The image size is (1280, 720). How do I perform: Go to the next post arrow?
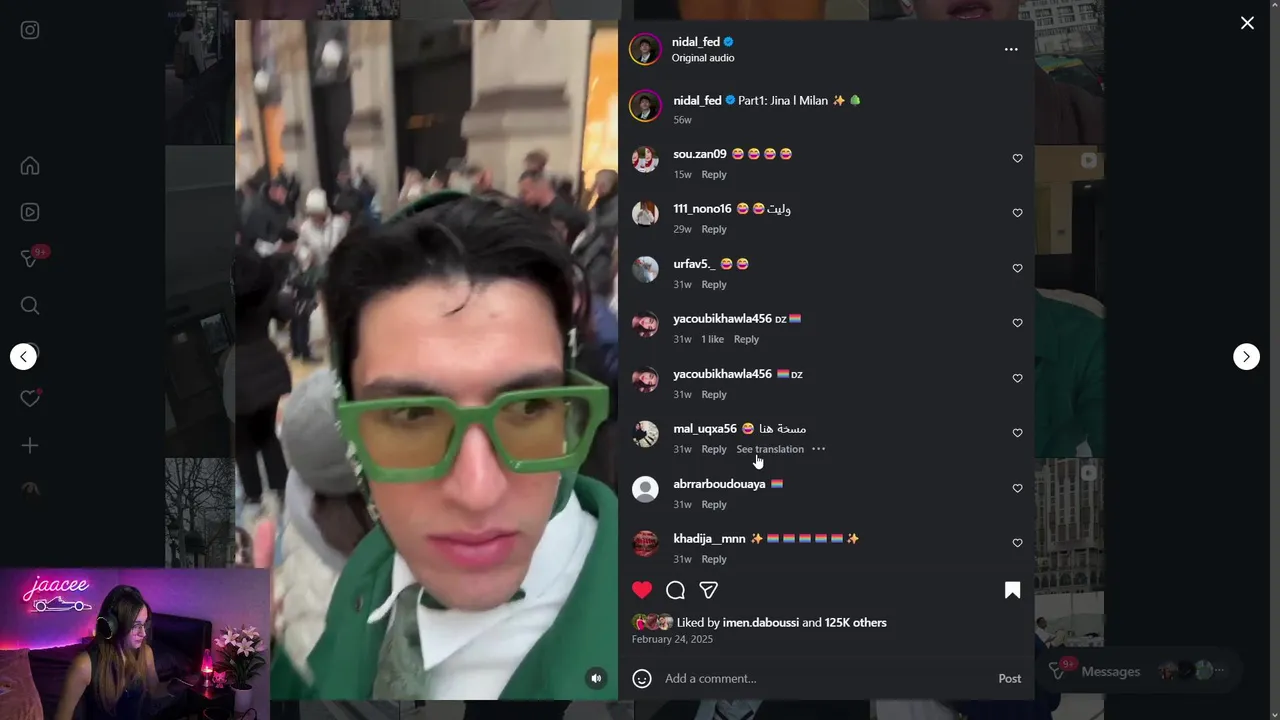(1246, 357)
